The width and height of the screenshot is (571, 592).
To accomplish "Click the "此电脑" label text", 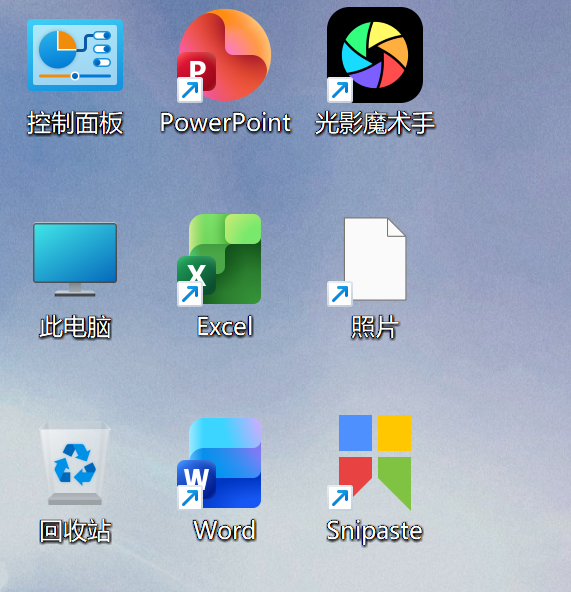I will click(x=75, y=327).
